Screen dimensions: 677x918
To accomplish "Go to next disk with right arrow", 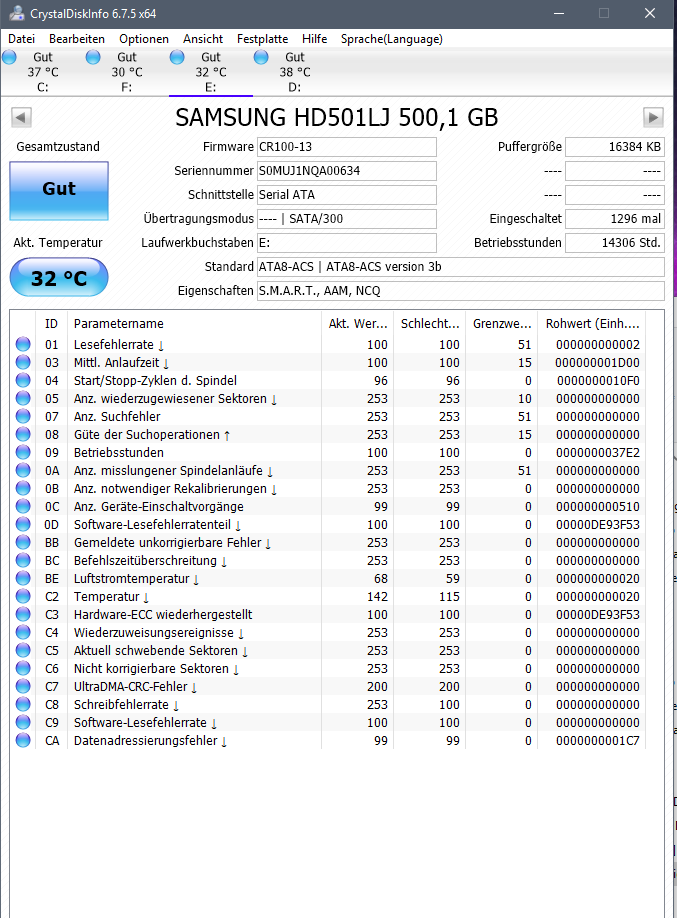I will 654,117.
